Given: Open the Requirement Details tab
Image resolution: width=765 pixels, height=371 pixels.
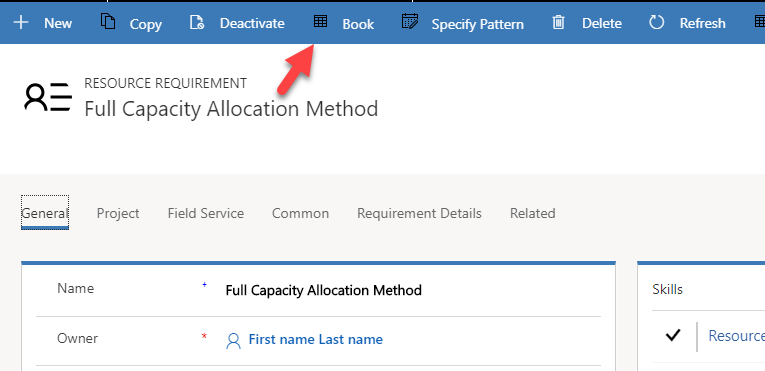Looking at the screenshot, I should tap(420, 213).
